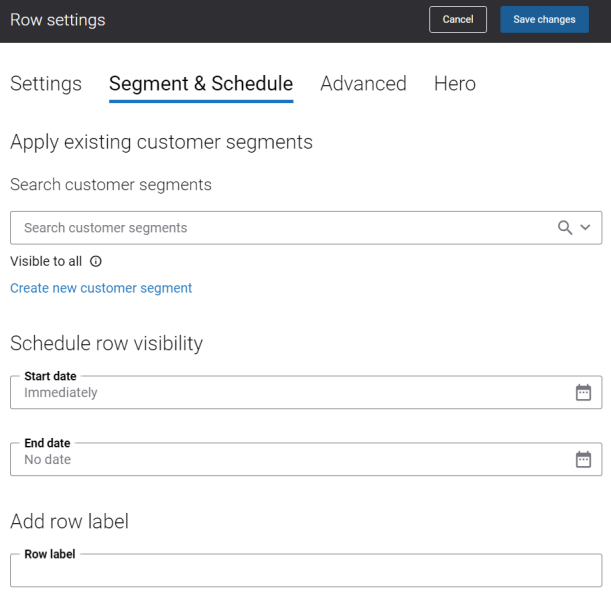This screenshot has width=611, height=600.
Task: Click the search magnifier icon in segments field
Action: (565, 228)
